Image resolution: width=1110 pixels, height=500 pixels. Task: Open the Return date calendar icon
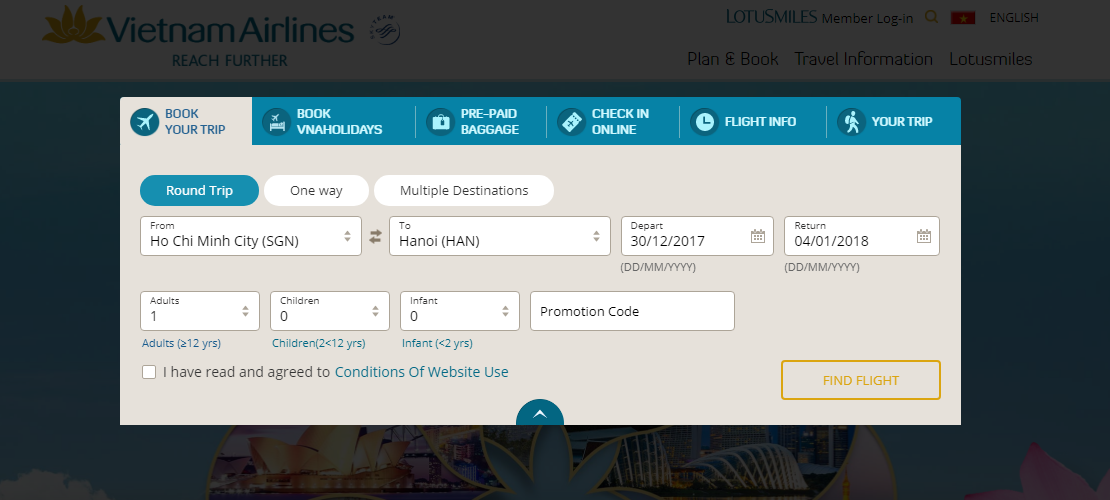pos(924,237)
